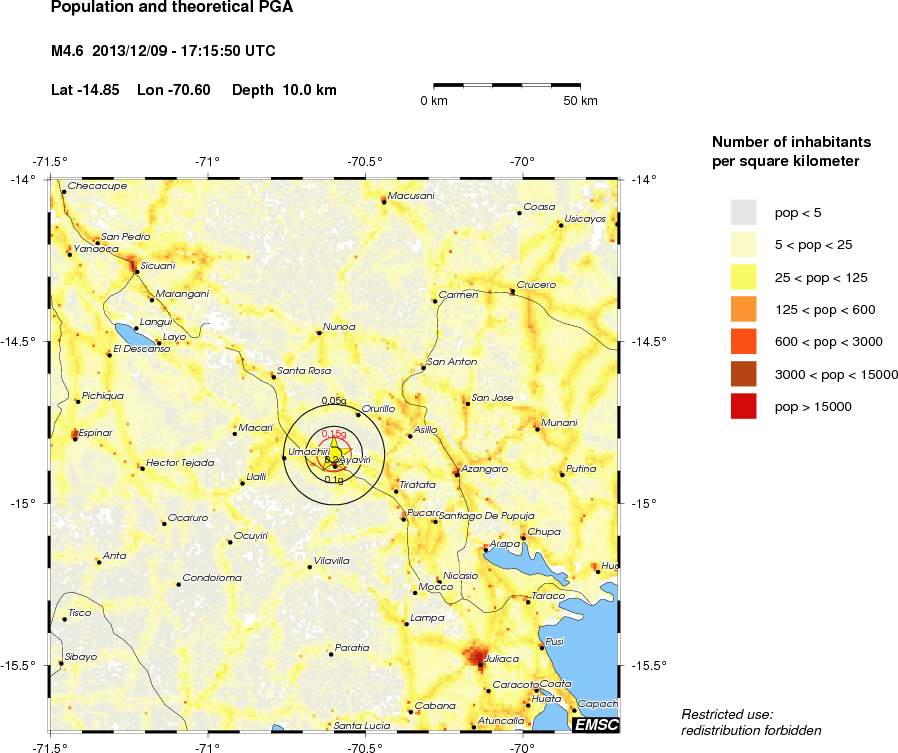
Task: Select the Ayaviri label near the epicenter
Action: (355, 459)
